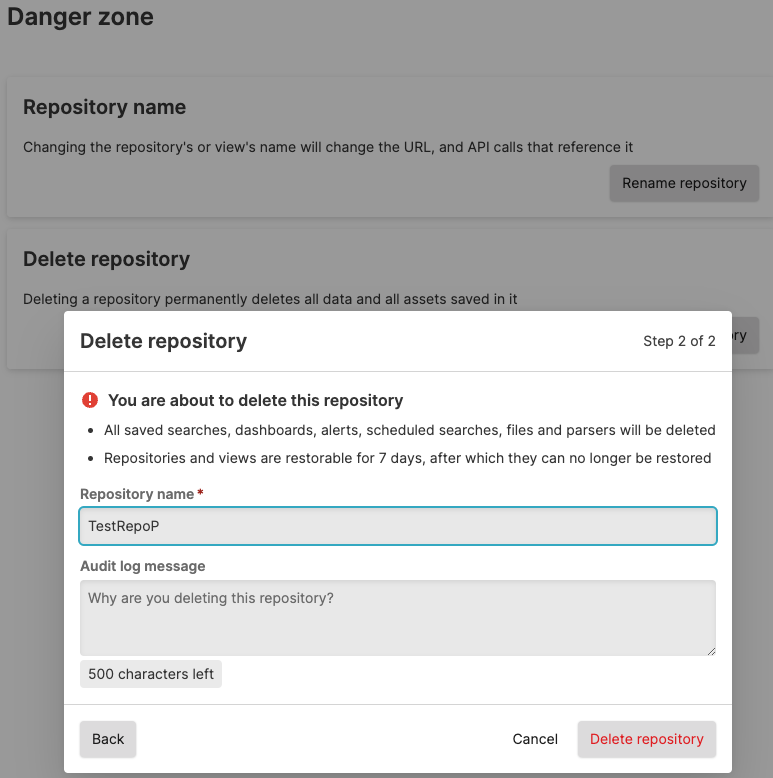This screenshot has height=778, width=773.
Task: Click the bullet about saved searches deletion
Action: point(409,430)
